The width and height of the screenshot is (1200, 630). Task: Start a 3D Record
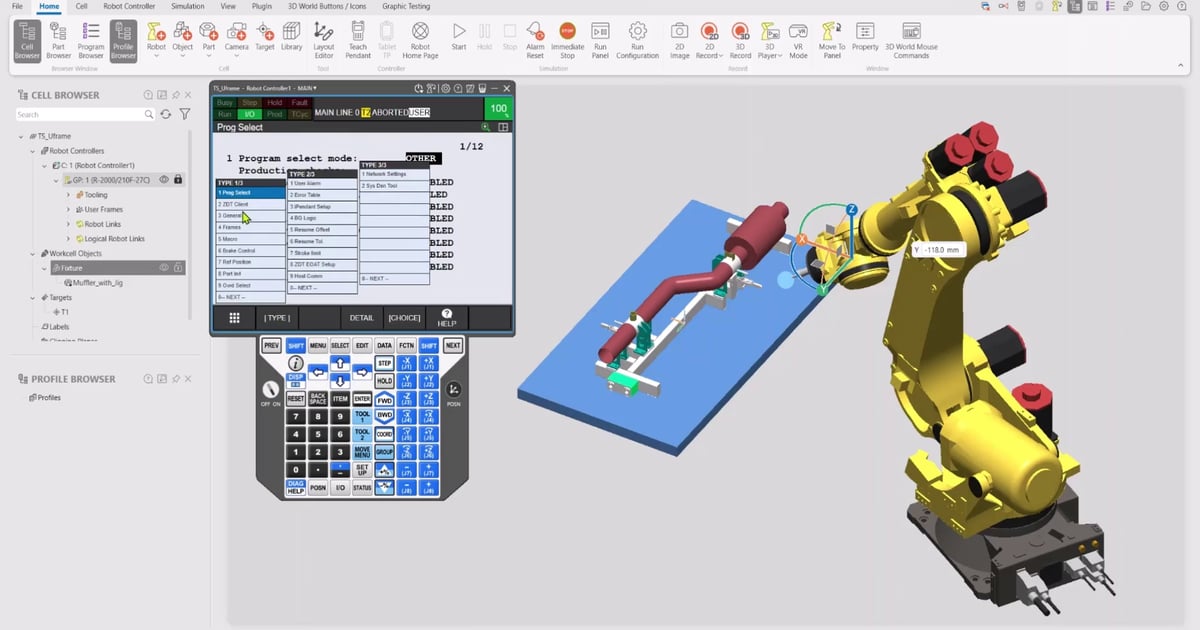[740, 41]
